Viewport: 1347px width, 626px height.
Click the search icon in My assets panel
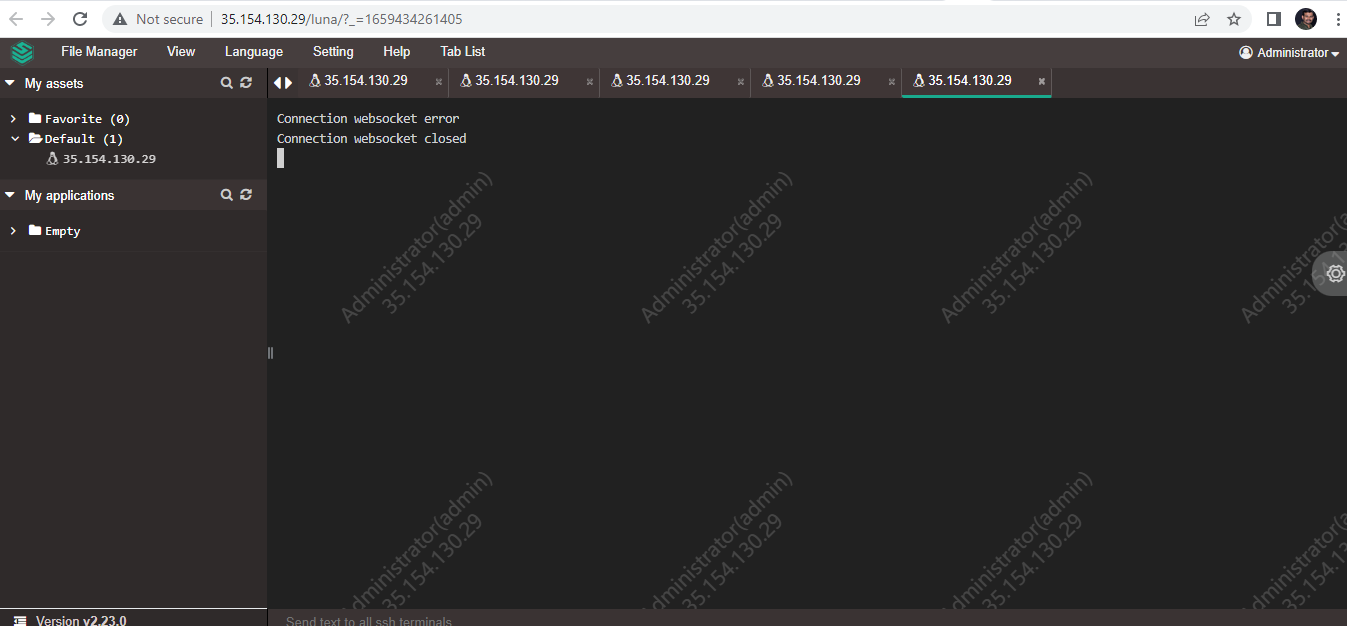click(226, 83)
